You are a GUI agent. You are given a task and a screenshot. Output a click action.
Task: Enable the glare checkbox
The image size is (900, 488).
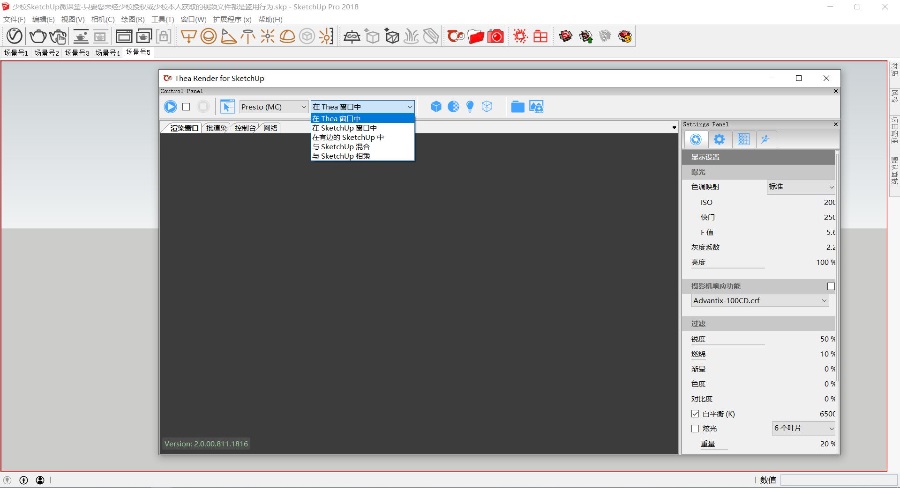click(695, 429)
